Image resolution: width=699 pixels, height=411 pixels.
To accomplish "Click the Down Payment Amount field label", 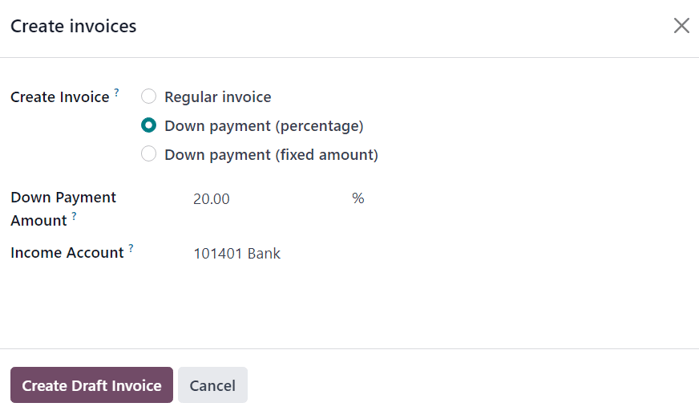I will pos(62,198).
